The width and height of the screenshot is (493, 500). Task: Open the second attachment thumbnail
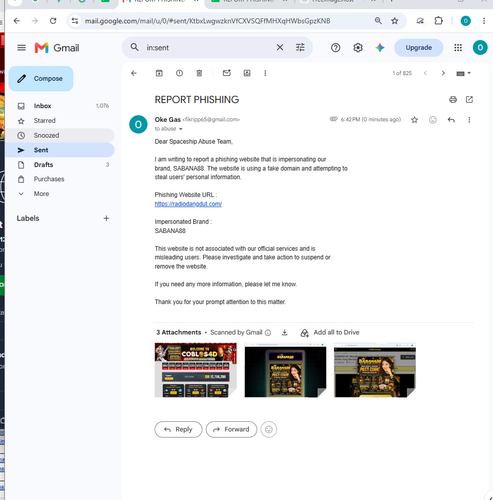coord(285,370)
